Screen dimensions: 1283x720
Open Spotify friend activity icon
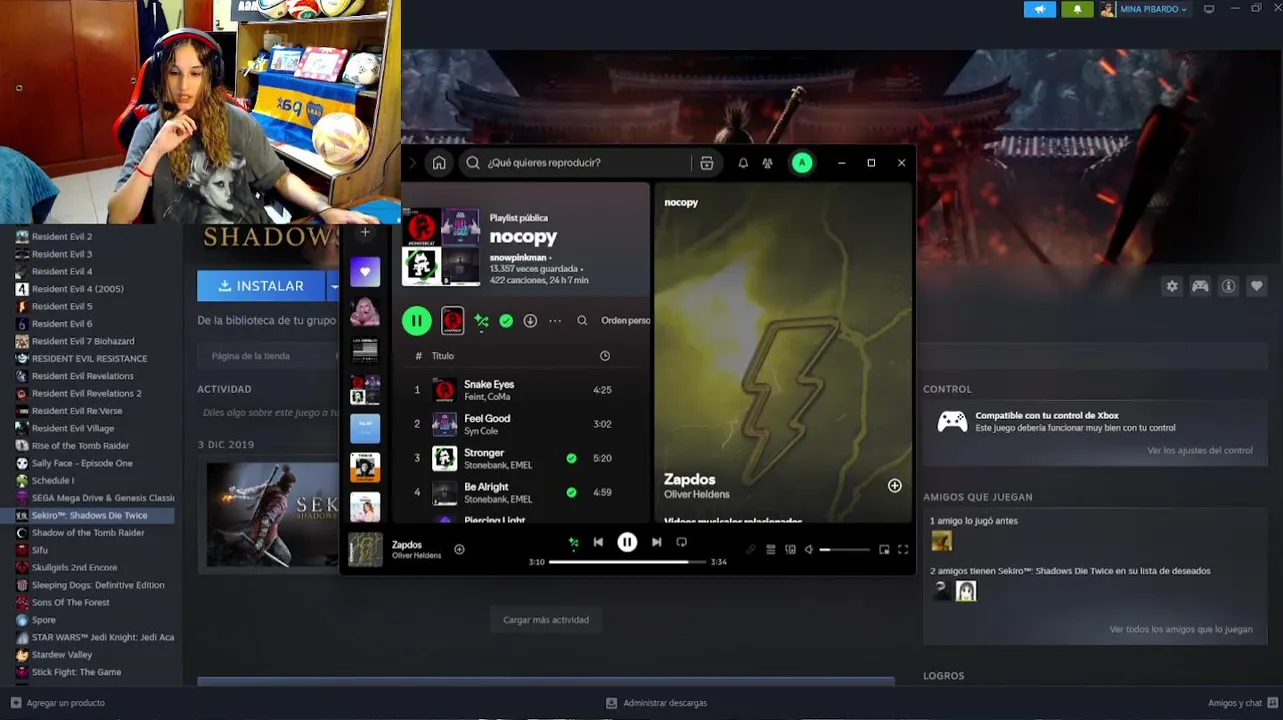[768, 163]
